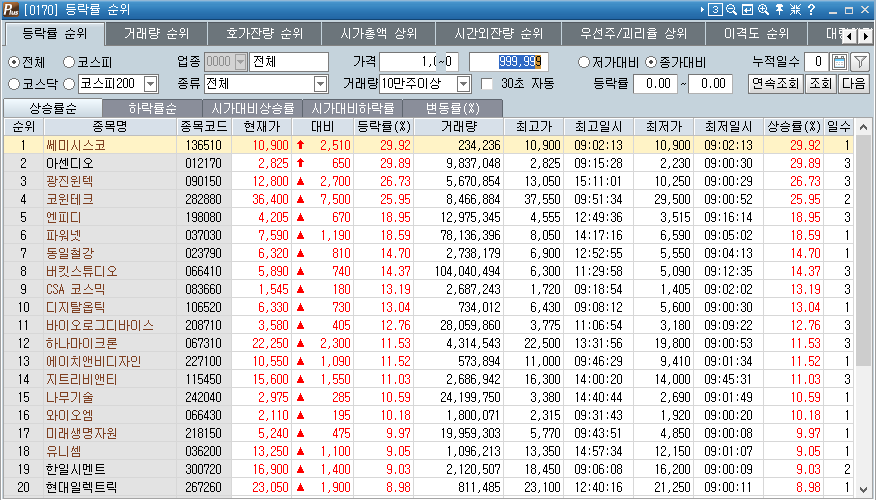Click the return-arrow box icon in title bar
The height and width of the screenshot is (500, 876).
(x=747, y=9)
